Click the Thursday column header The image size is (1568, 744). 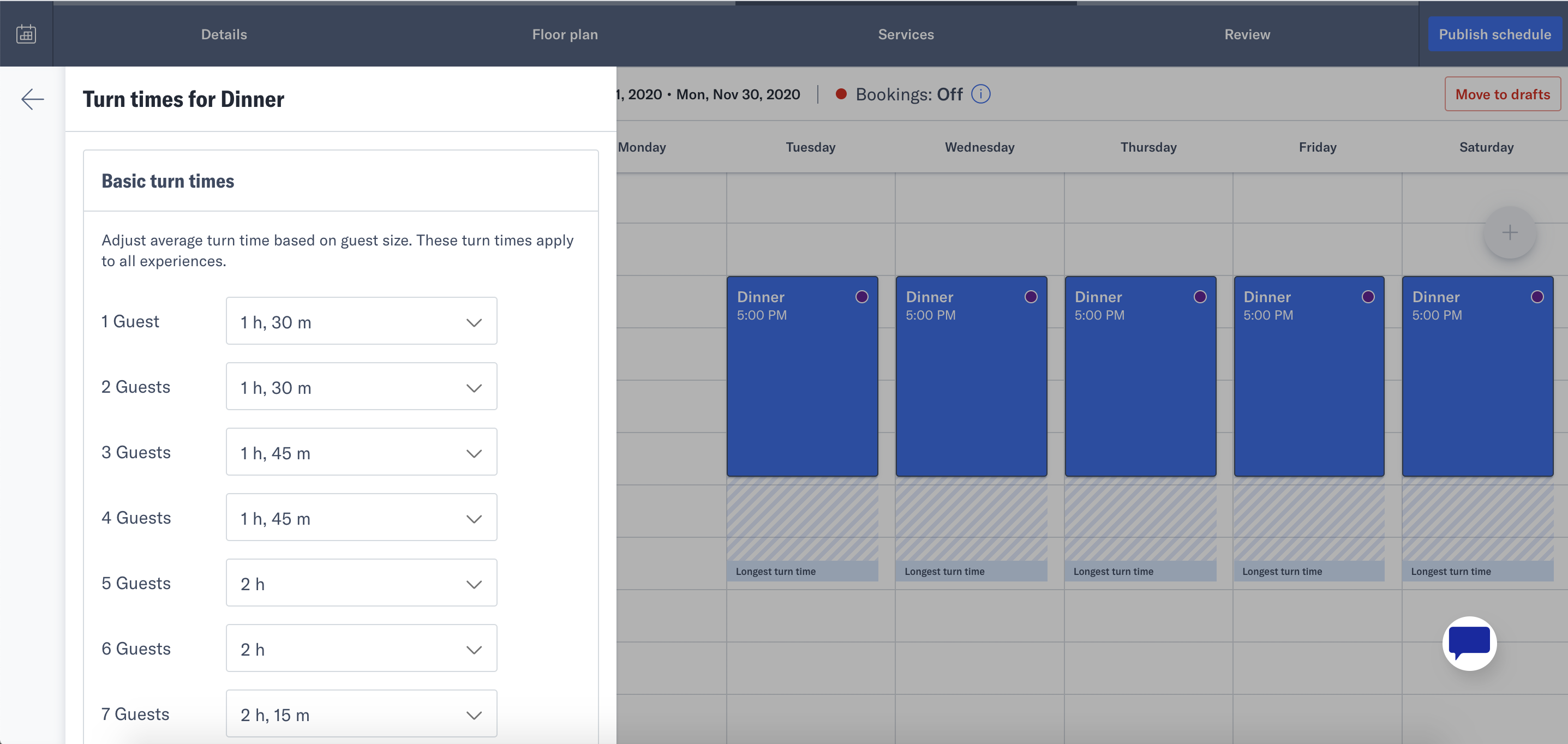point(1148,147)
